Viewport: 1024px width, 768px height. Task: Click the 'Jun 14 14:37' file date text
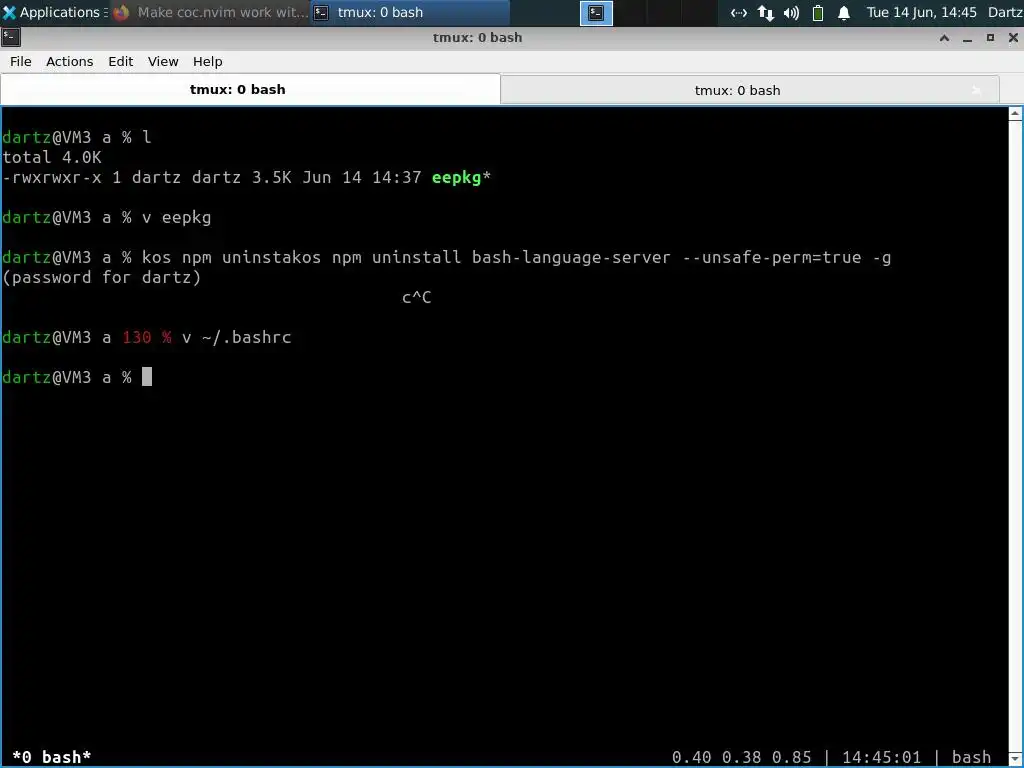coord(362,177)
